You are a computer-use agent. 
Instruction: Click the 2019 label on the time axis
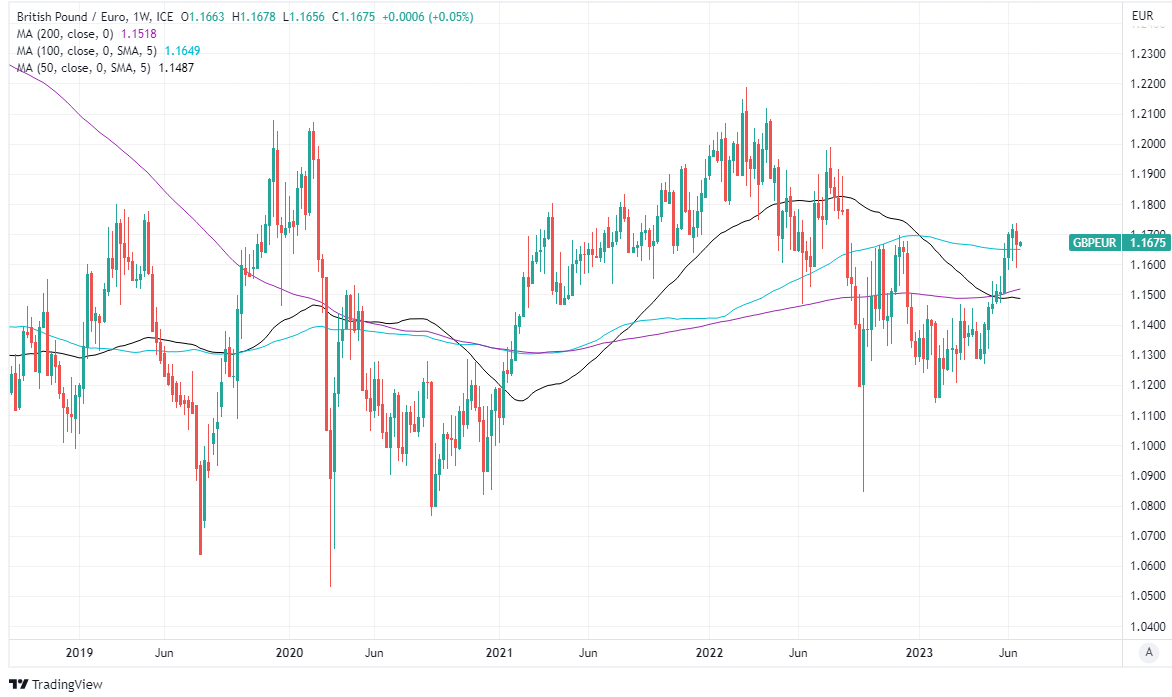pos(79,653)
